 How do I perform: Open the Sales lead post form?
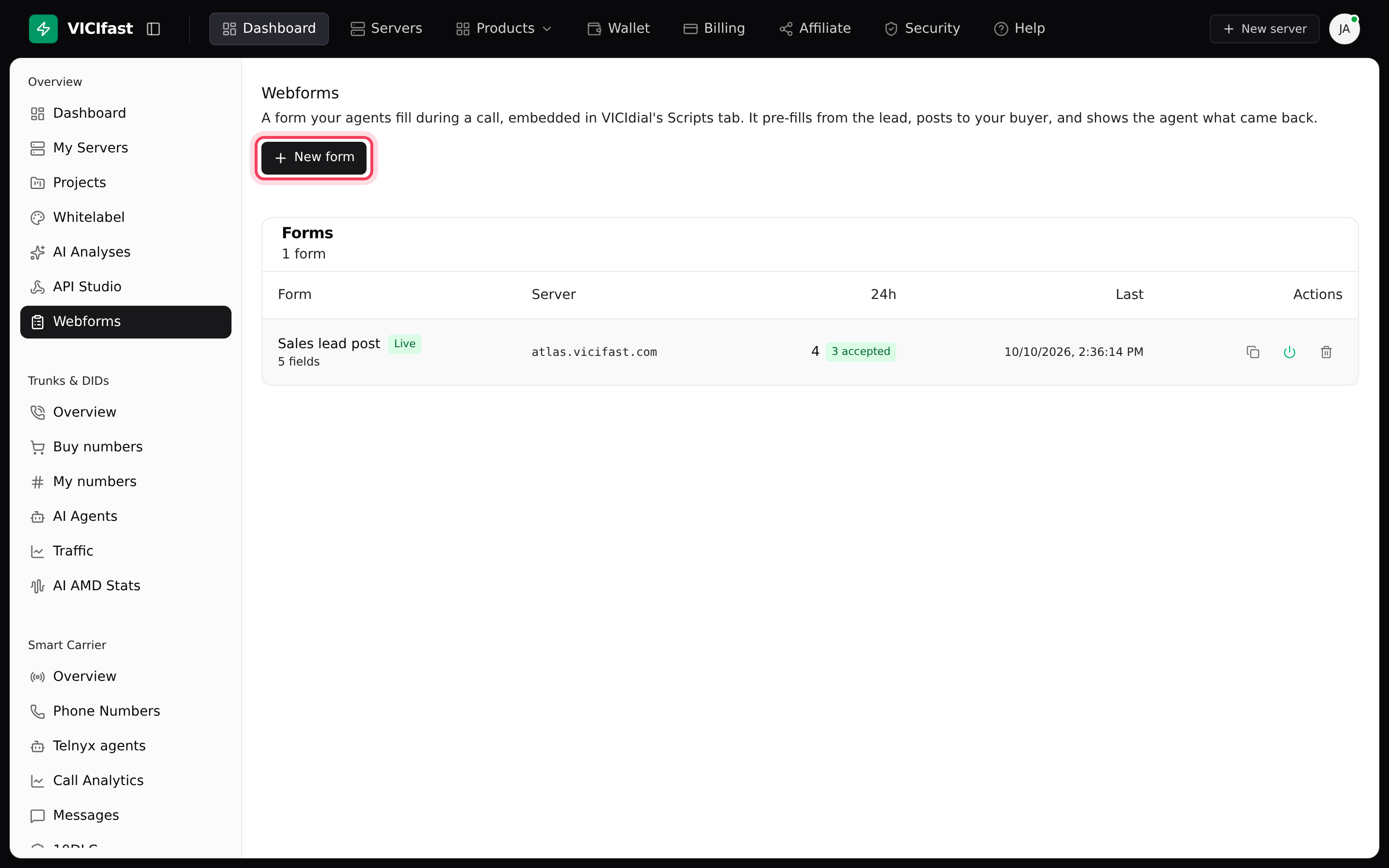pos(329,343)
